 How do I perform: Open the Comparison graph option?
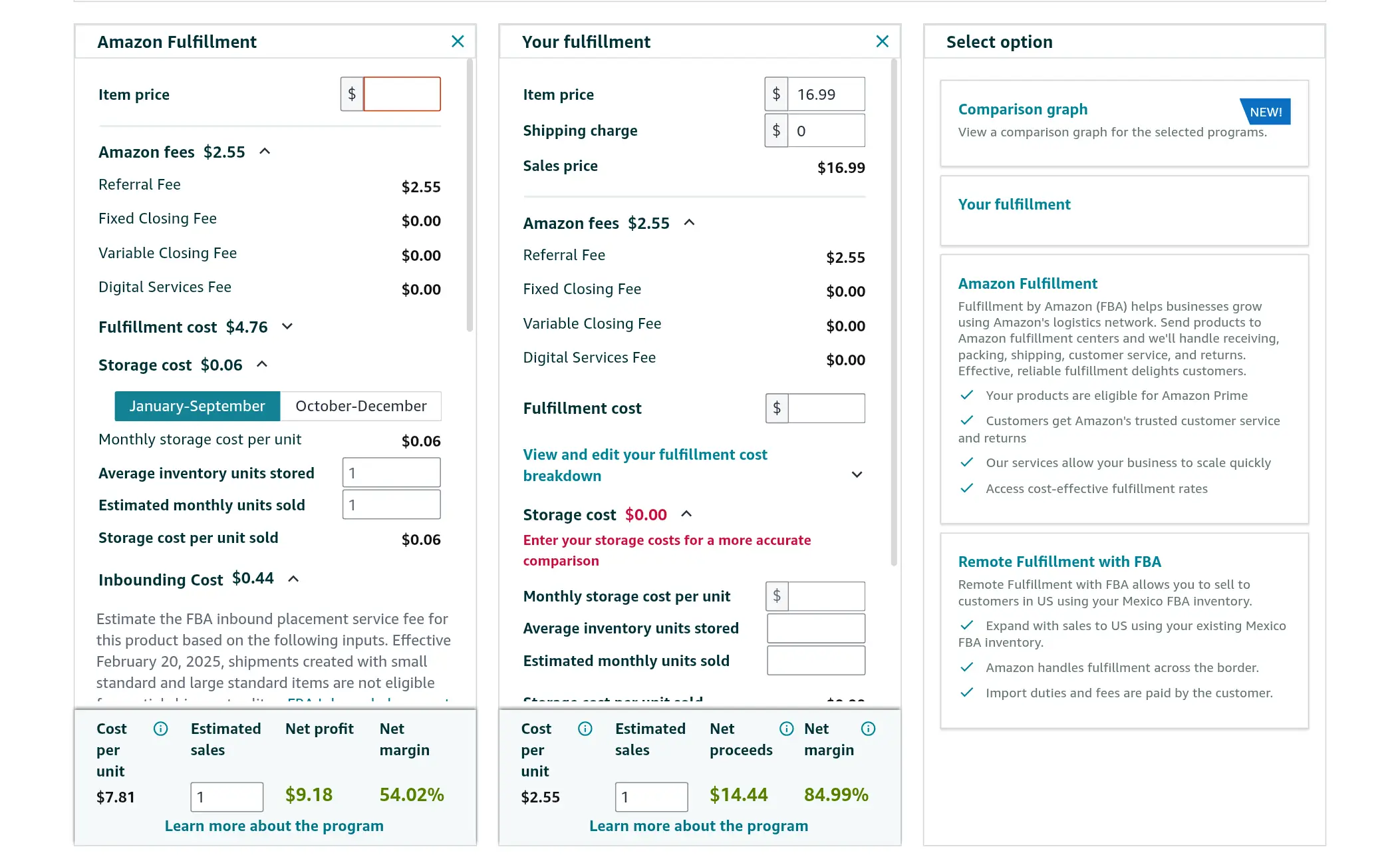pyautogui.click(x=1023, y=109)
